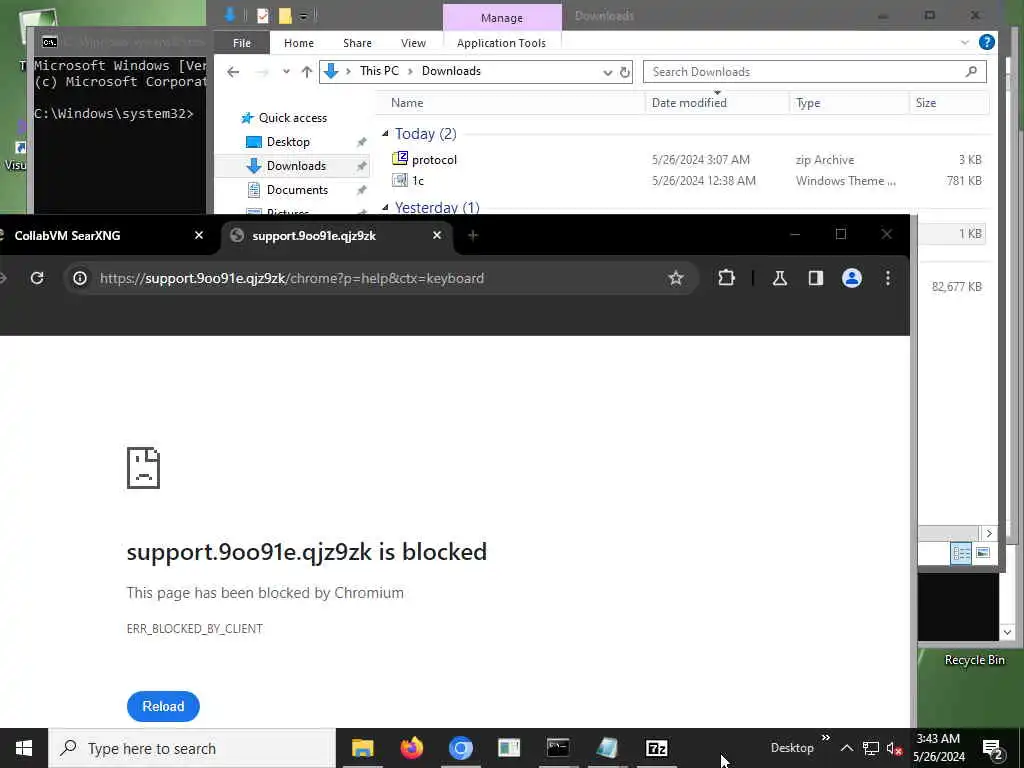Switch Explorer to large icons view
The width and height of the screenshot is (1024, 768).
[x=983, y=553]
